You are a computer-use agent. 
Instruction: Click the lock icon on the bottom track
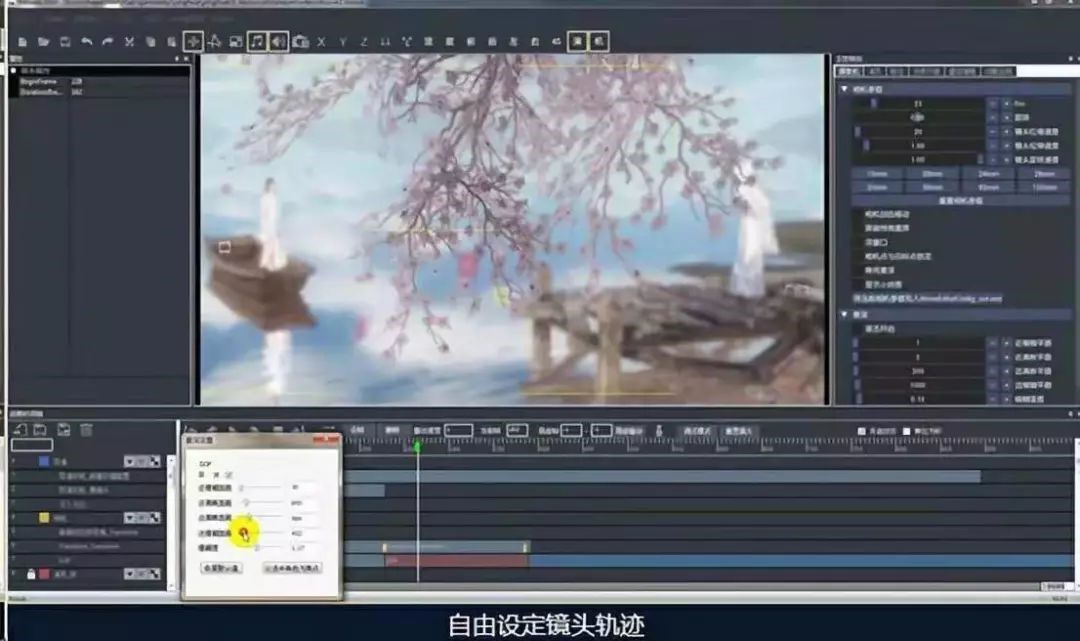[31, 574]
